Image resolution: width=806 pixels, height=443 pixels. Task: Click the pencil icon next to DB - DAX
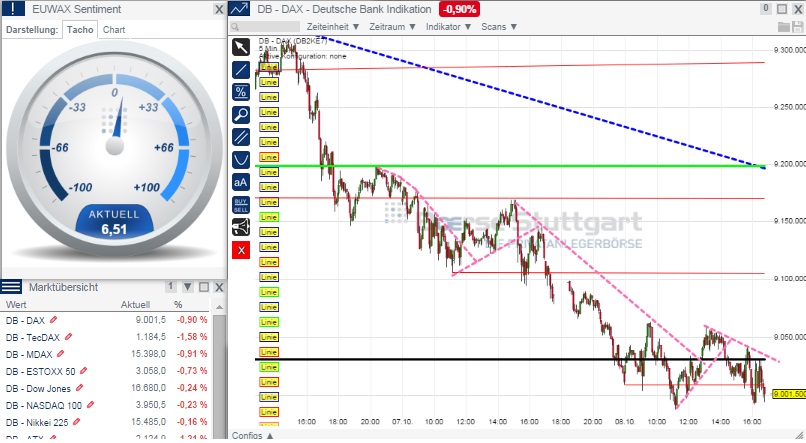[x=53, y=320]
